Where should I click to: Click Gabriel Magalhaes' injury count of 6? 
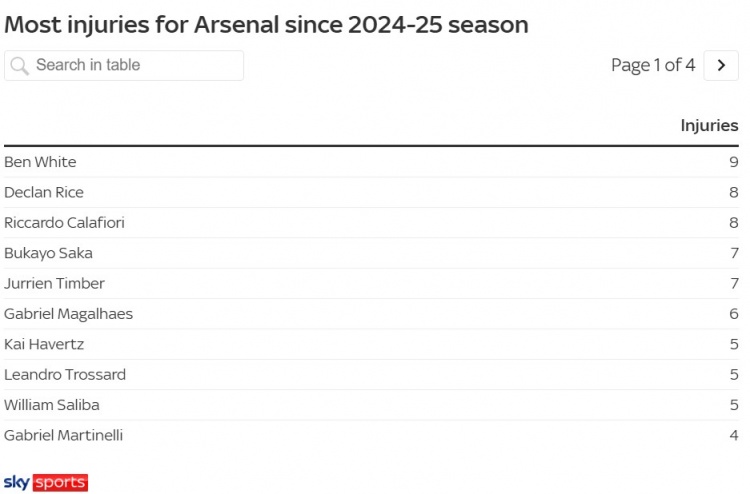(733, 314)
